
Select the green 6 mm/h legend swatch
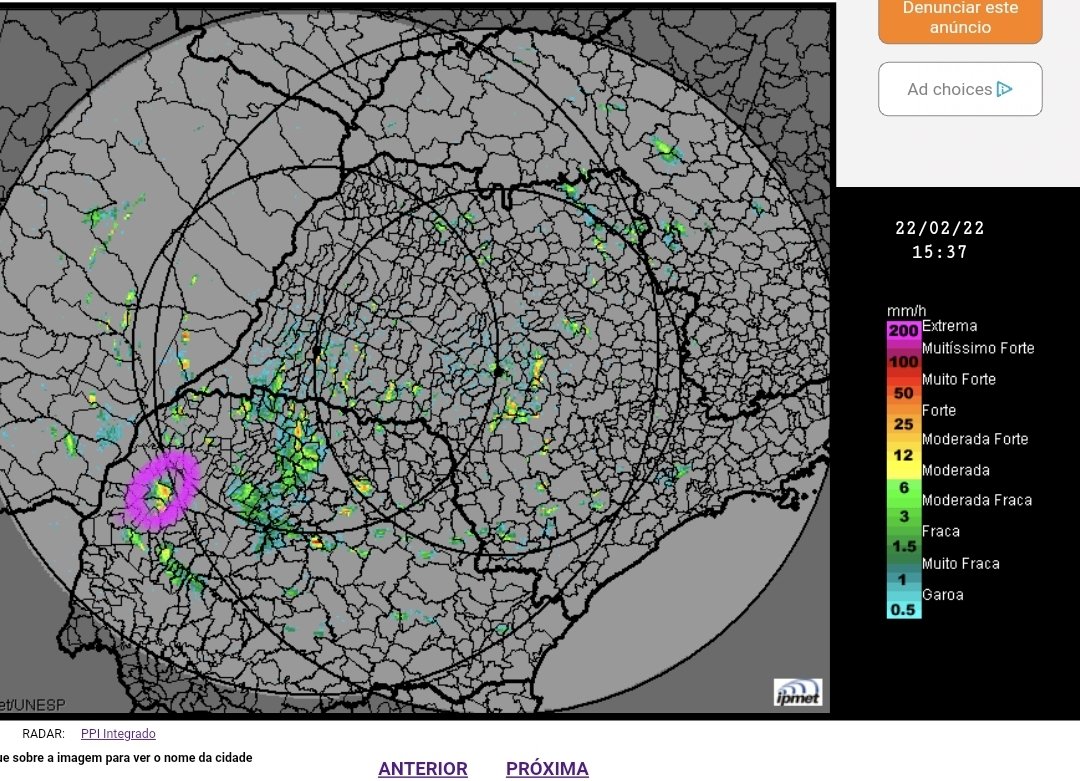[903, 486]
